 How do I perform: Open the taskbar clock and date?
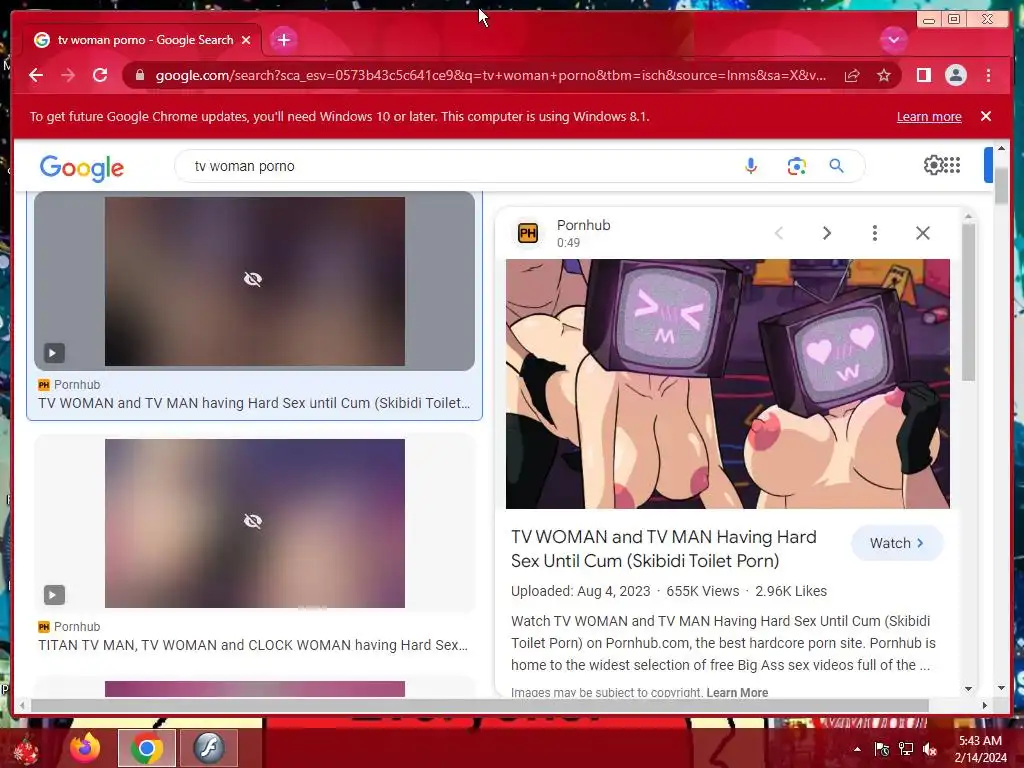(980, 749)
